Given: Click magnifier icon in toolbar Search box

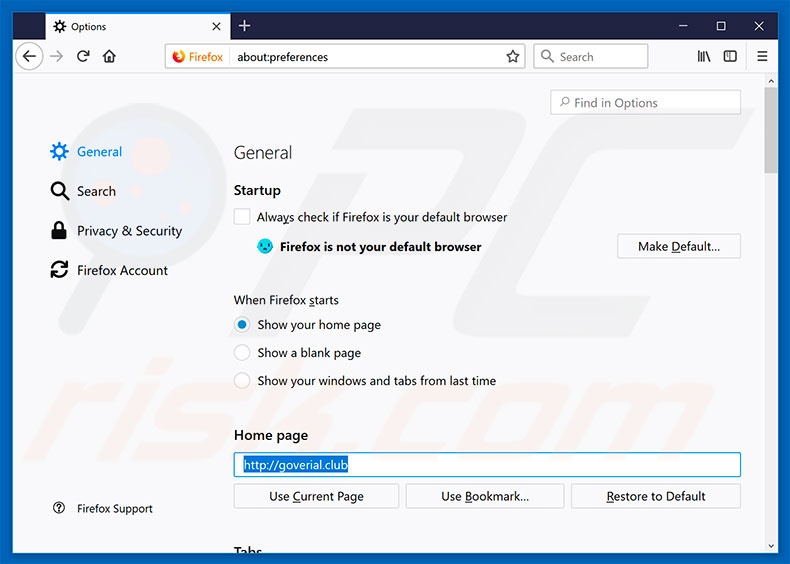Looking at the screenshot, I should click(547, 56).
